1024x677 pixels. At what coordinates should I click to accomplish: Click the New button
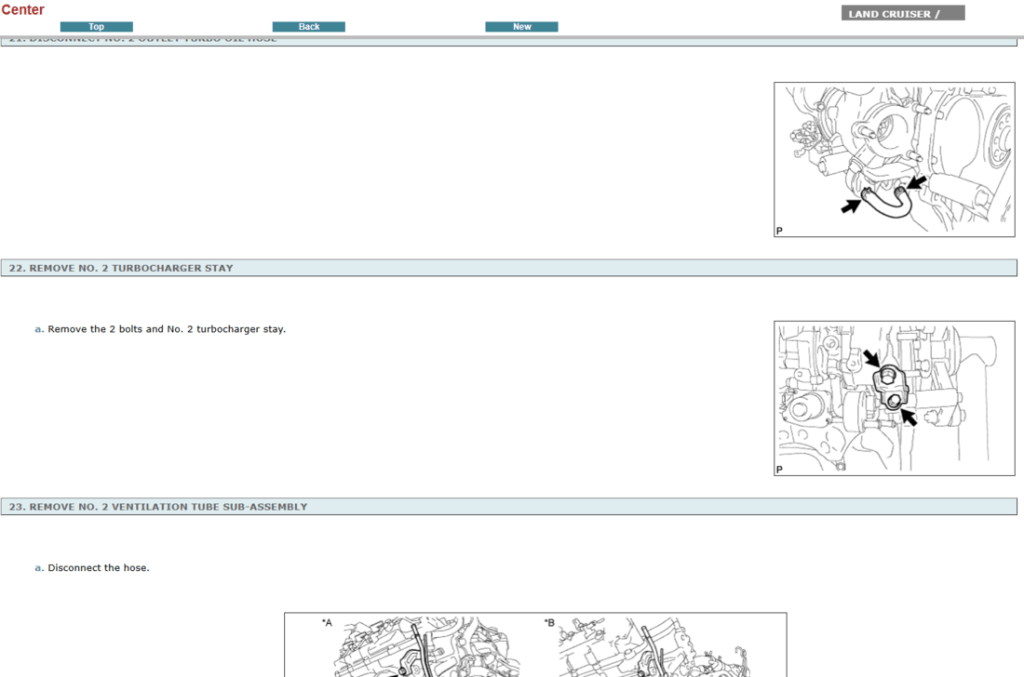pos(521,27)
